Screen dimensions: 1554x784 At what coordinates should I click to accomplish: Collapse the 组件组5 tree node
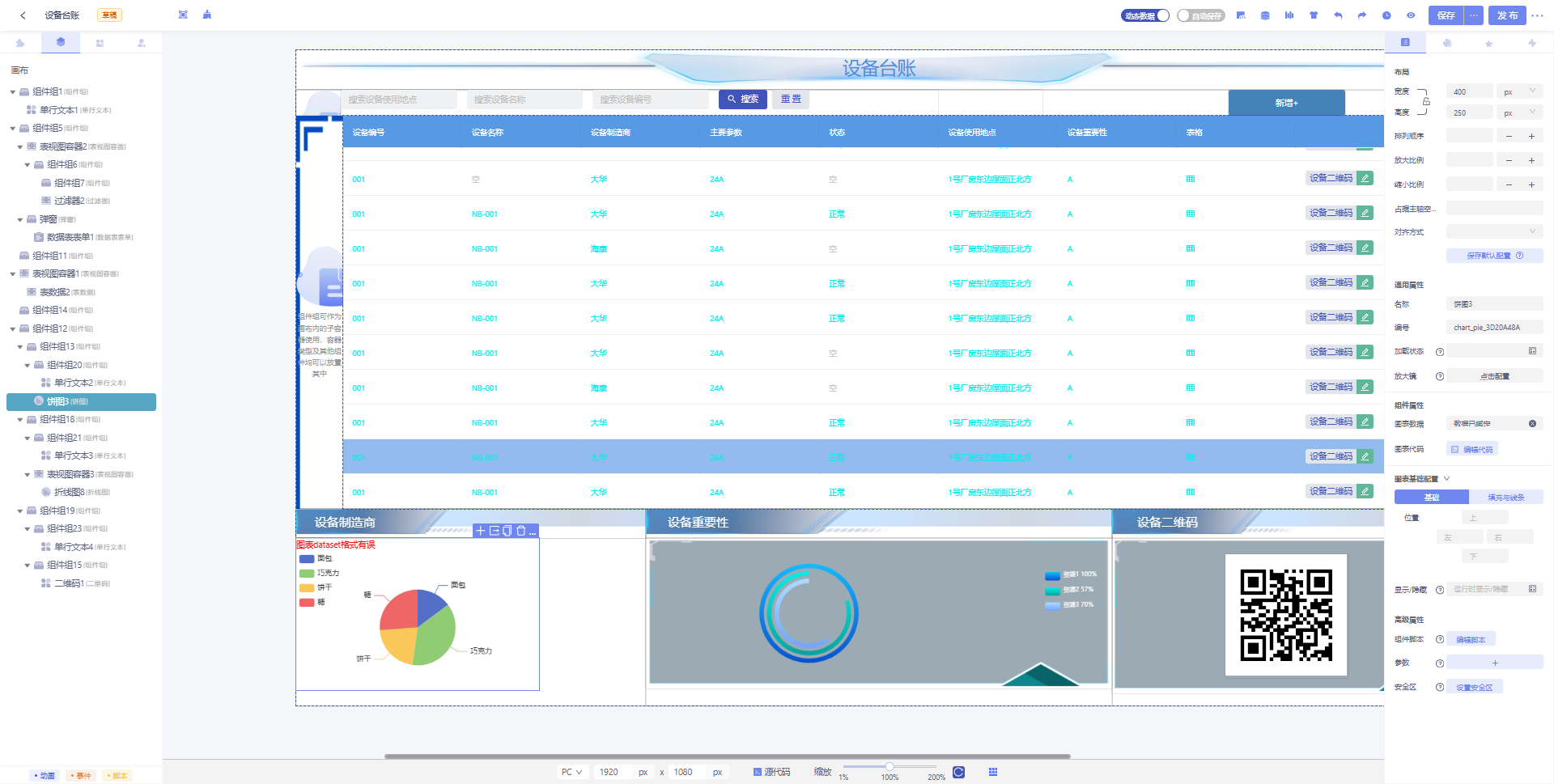tap(13, 129)
